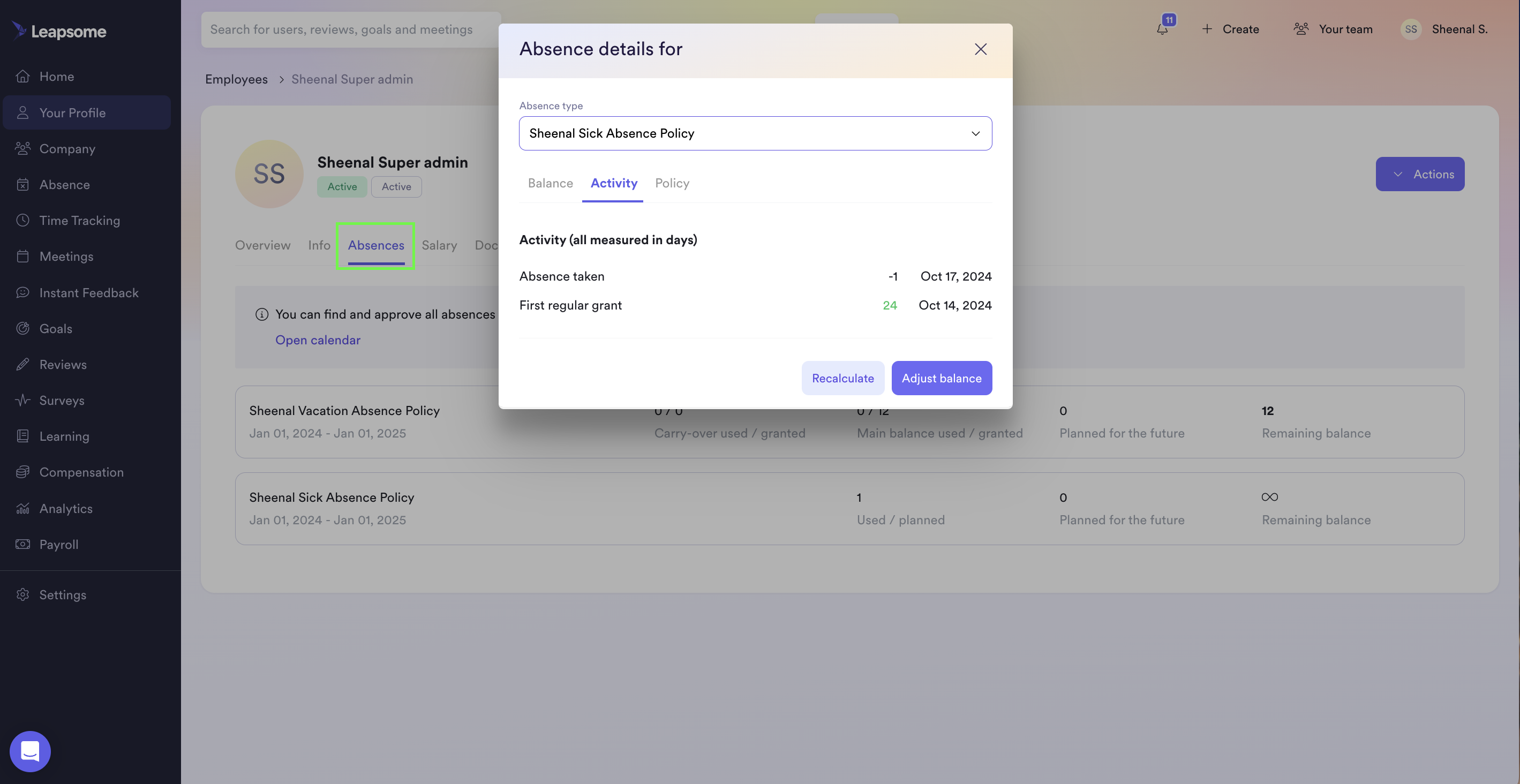This screenshot has height=784, width=1520.
Task: Click the infinity remaining balance symbol
Action: point(1269,497)
